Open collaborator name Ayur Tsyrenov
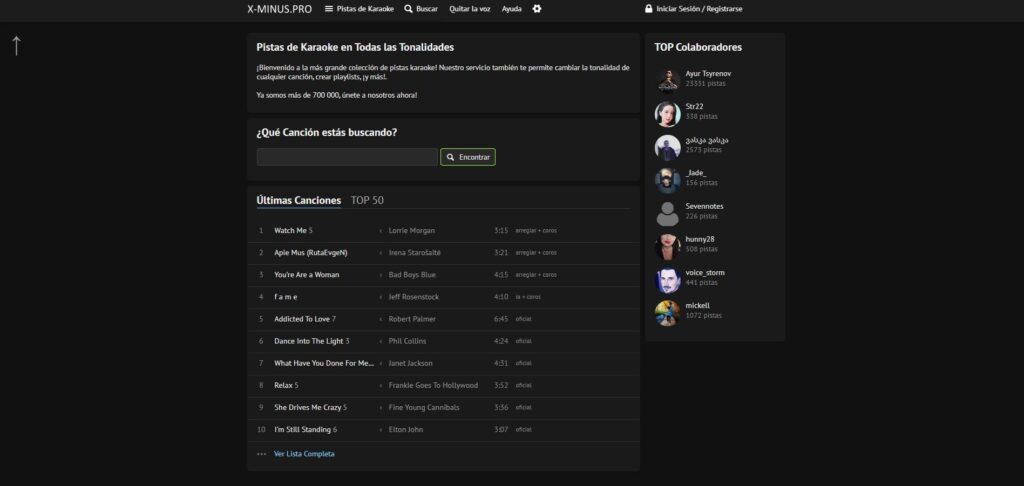This screenshot has height=486, width=1024. click(709, 74)
